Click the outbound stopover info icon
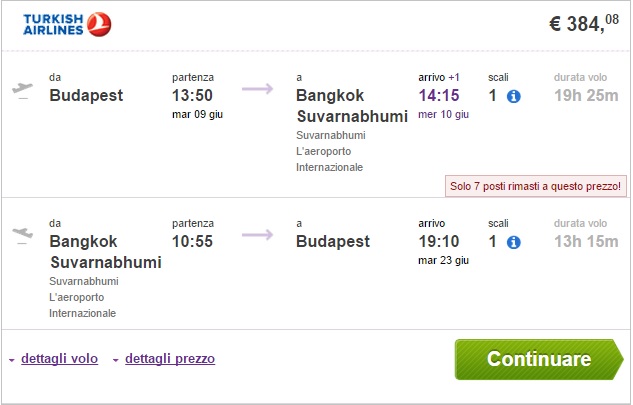633x405 pixels. (514, 97)
